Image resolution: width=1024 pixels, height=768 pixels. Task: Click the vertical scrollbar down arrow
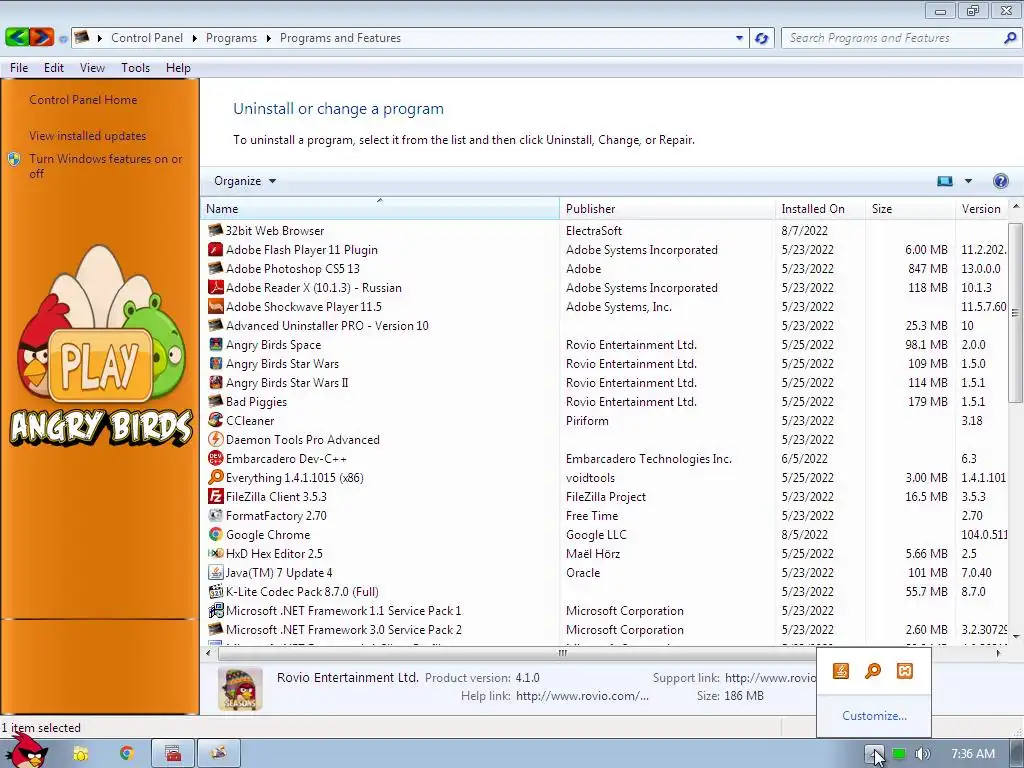pos(1016,635)
